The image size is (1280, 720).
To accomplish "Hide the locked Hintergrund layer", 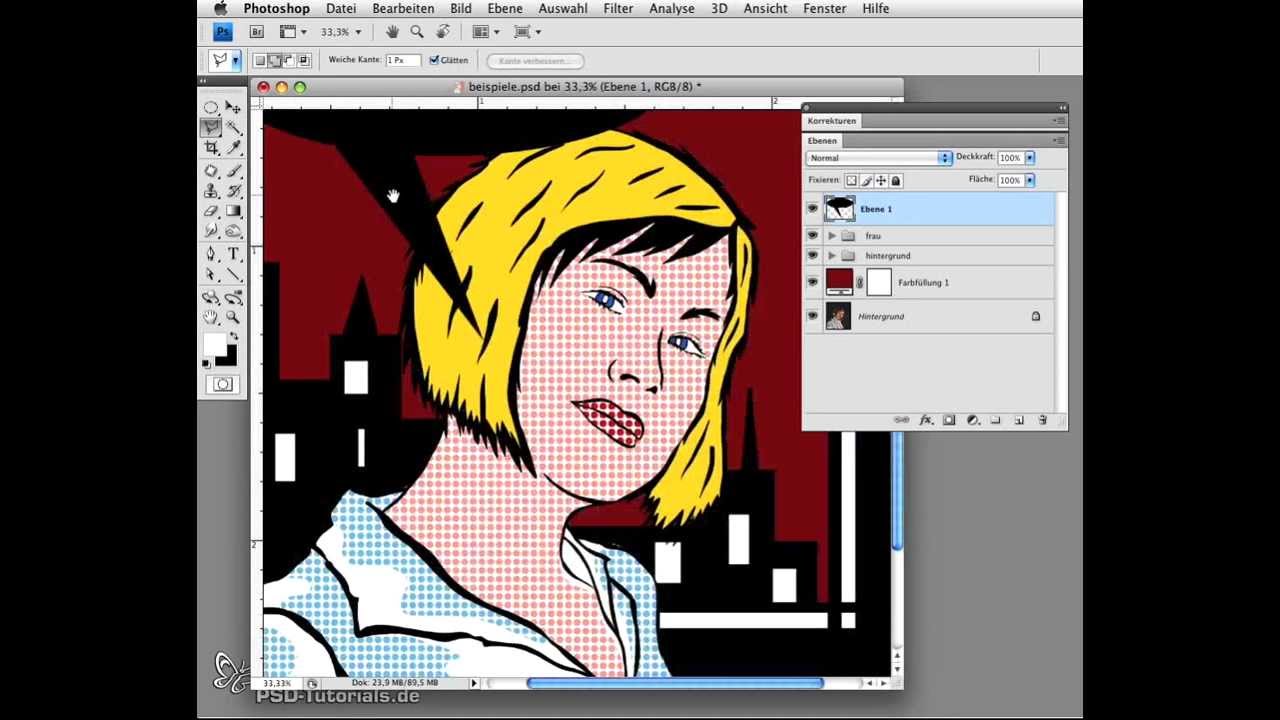I will [x=812, y=316].
